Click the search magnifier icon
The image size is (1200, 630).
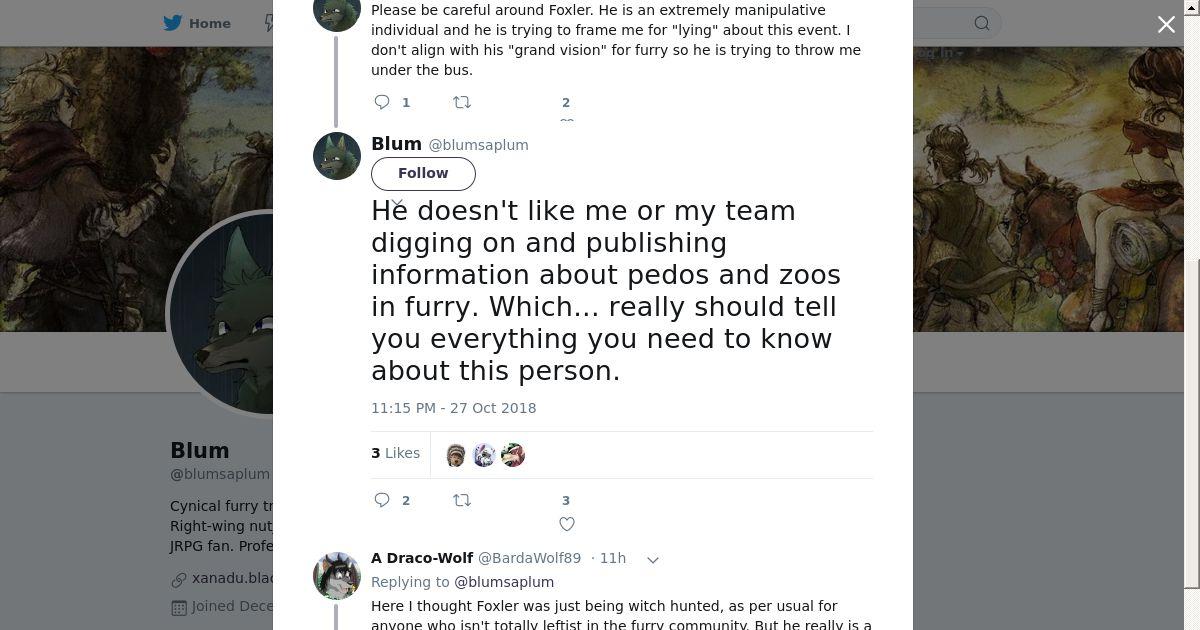click(x=982, y=23)
